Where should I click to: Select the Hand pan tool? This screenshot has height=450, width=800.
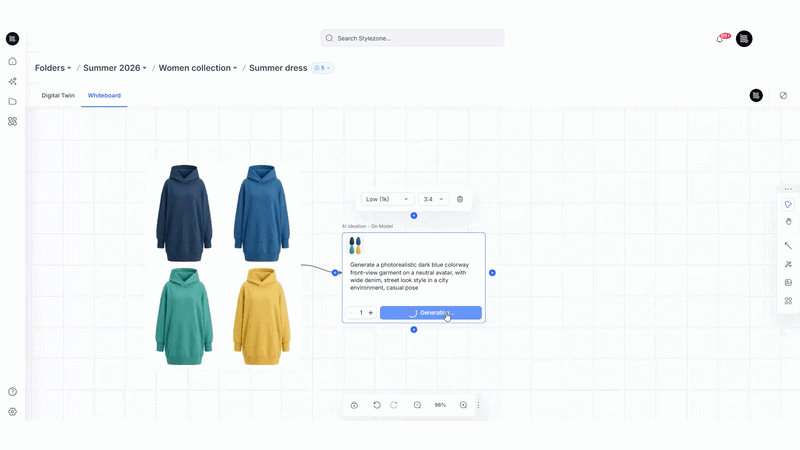[788, 222]
